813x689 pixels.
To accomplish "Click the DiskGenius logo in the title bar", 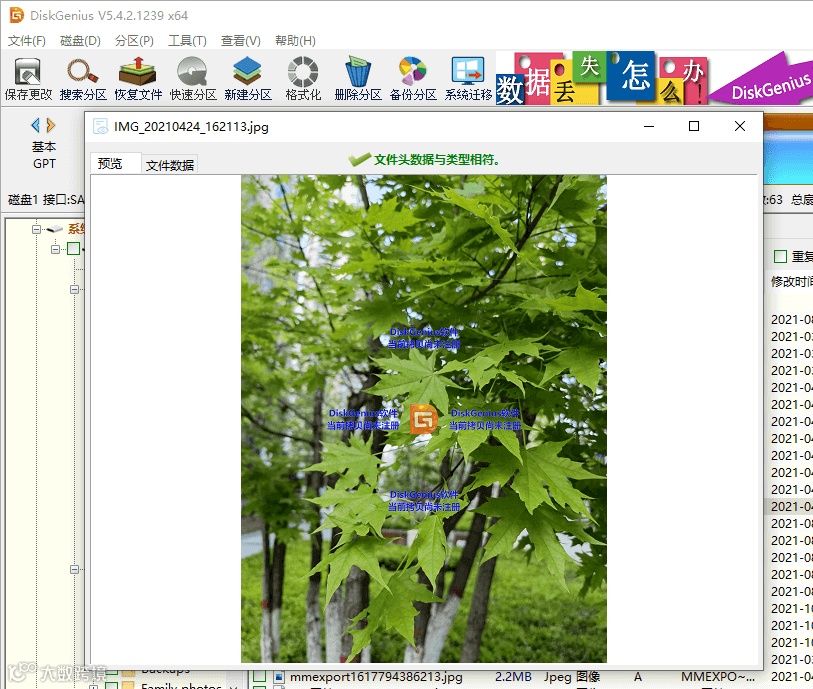I will pyautogui.click(x=17, y=15).
